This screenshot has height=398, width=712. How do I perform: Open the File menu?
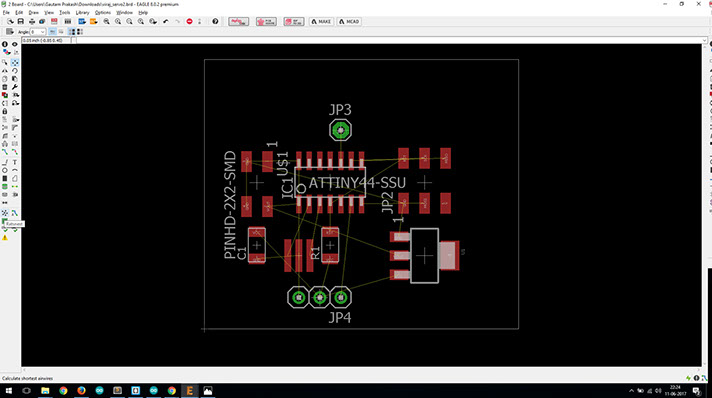6,13
